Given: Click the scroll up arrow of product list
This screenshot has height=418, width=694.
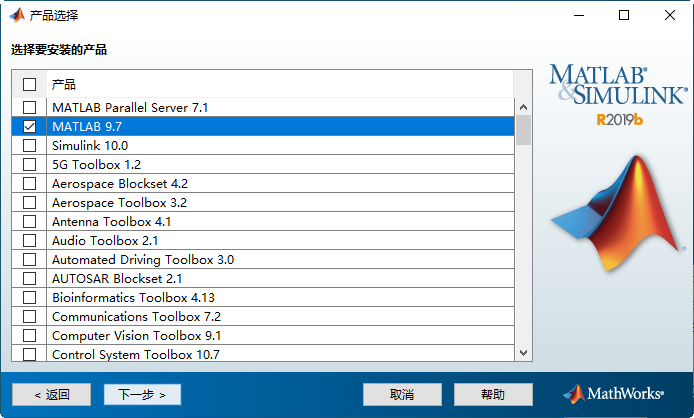Looking at the screenshot, I should [x=524, y=107].
